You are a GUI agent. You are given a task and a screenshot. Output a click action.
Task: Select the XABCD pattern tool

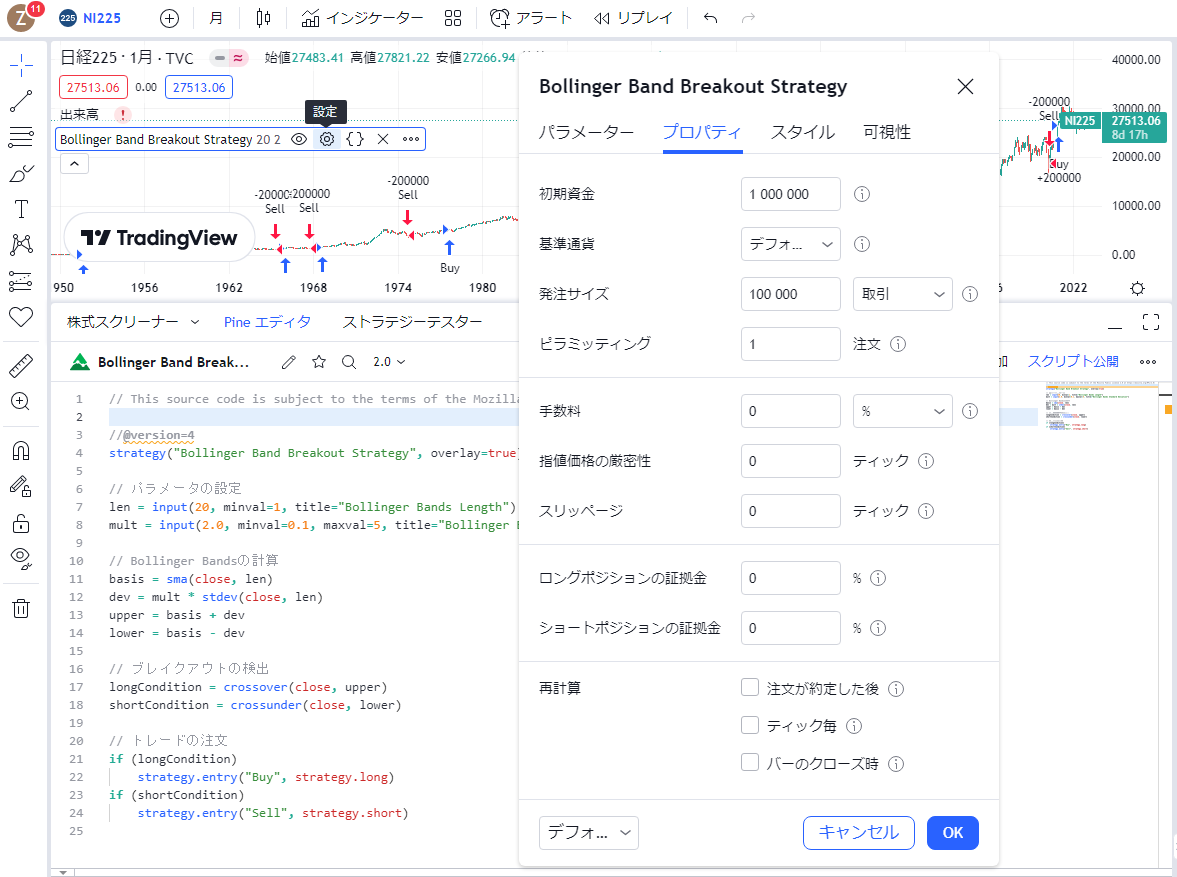pos(21,245)
